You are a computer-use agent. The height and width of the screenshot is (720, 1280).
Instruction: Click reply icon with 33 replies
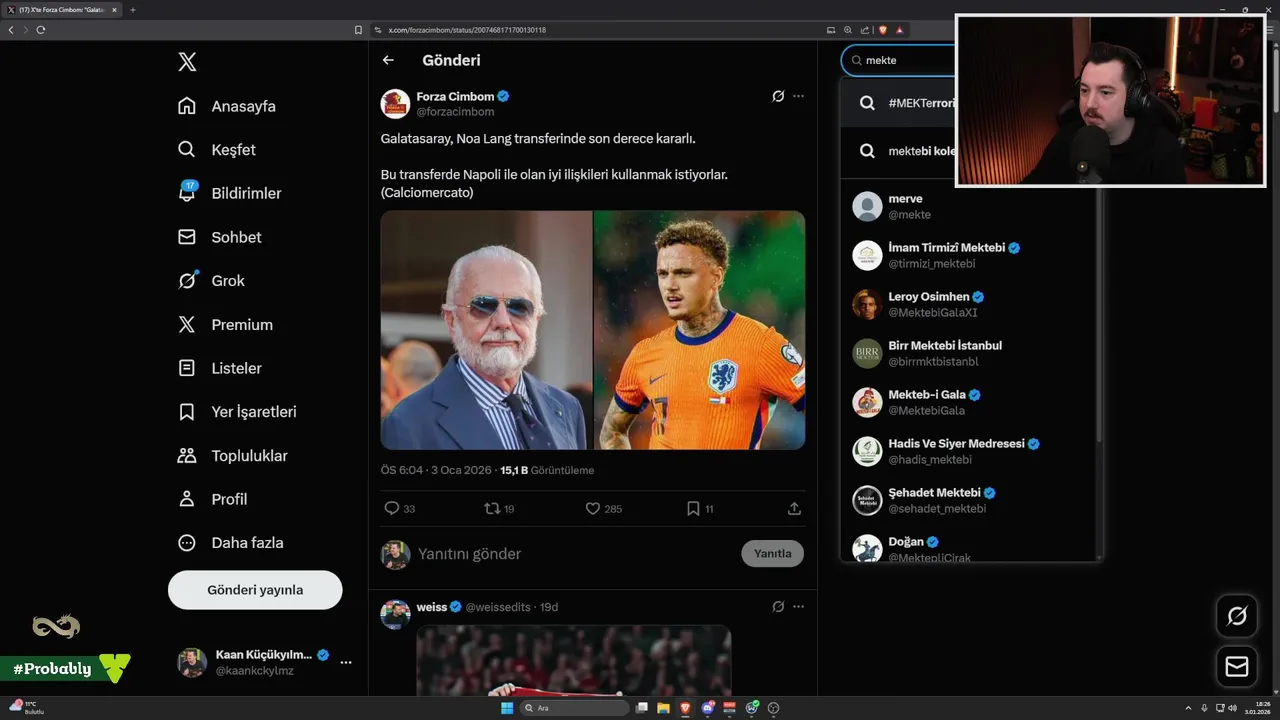point(392,508)
